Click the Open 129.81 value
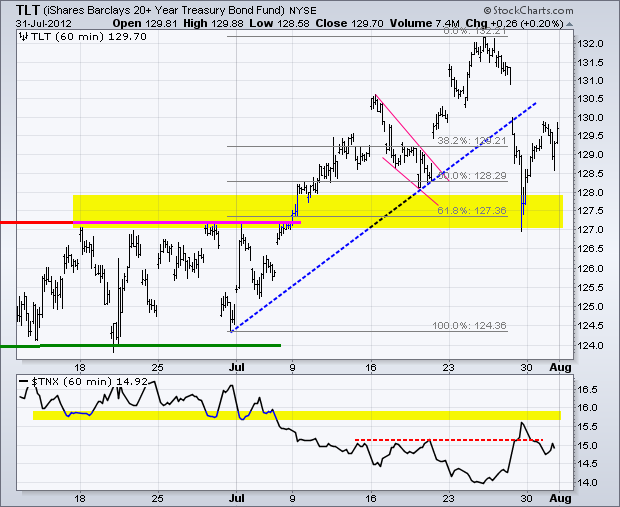 145,23
